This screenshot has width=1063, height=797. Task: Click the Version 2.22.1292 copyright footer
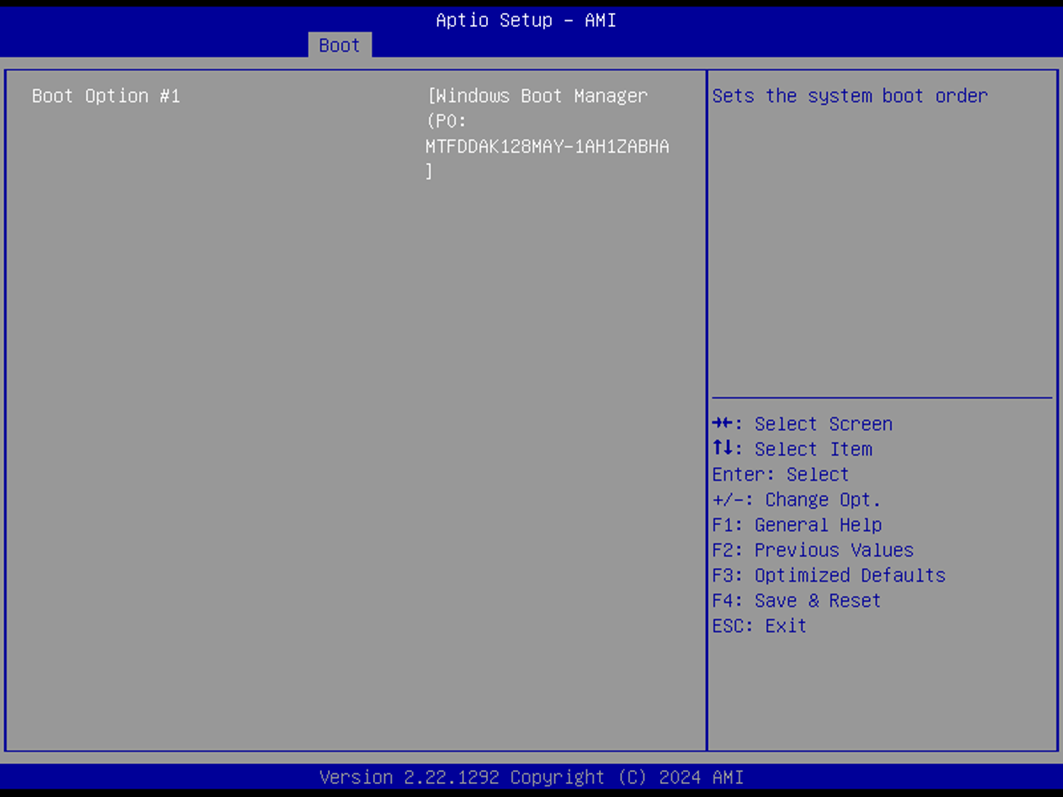531,777
